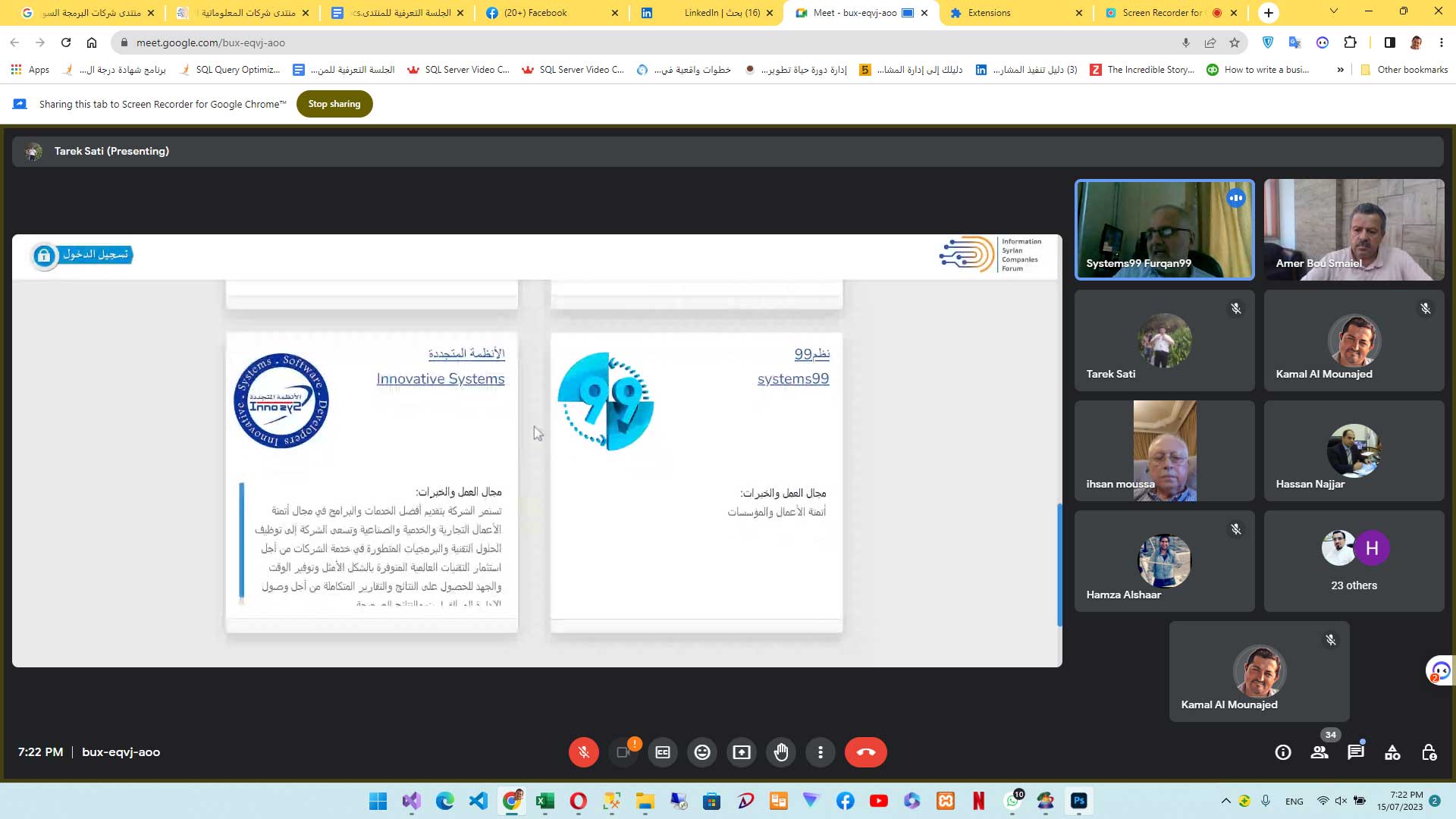Open systems99 link
Screen dimensions: 1456x819
pos(793,378)
